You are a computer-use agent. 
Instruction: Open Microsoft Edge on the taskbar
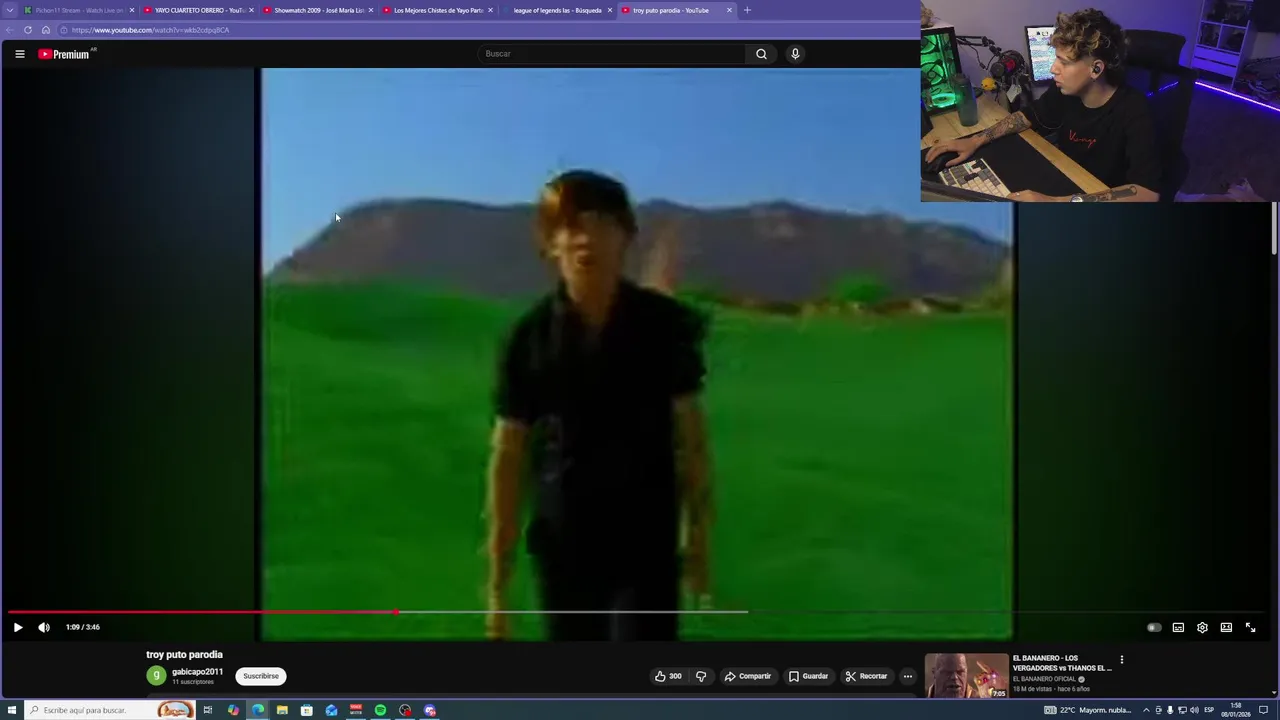coord(258,710)
